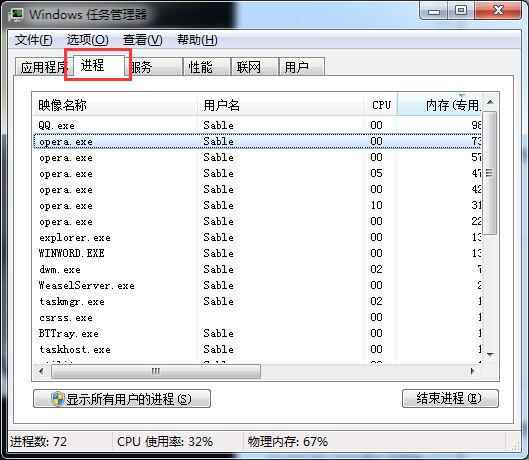Select the dwm.exe process
The height and width of the screenshot is (460, 529).
click(x=257, y=270)
